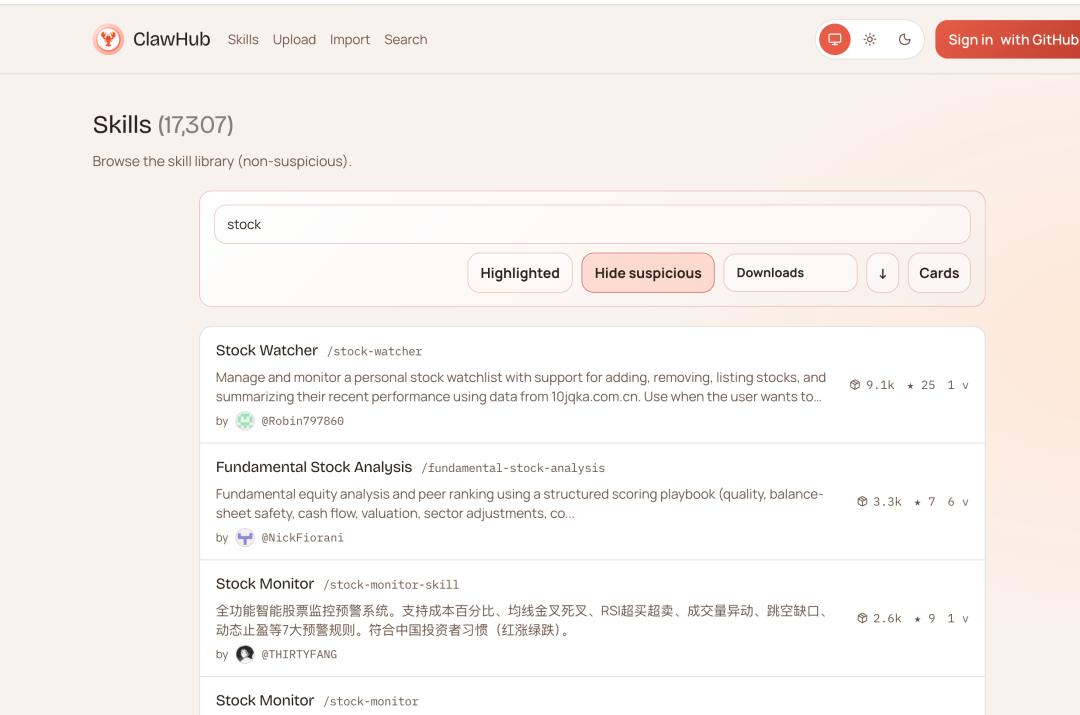1080x715 pixels.
Task: Click the star icon beside 9
Action: [917, 619]
